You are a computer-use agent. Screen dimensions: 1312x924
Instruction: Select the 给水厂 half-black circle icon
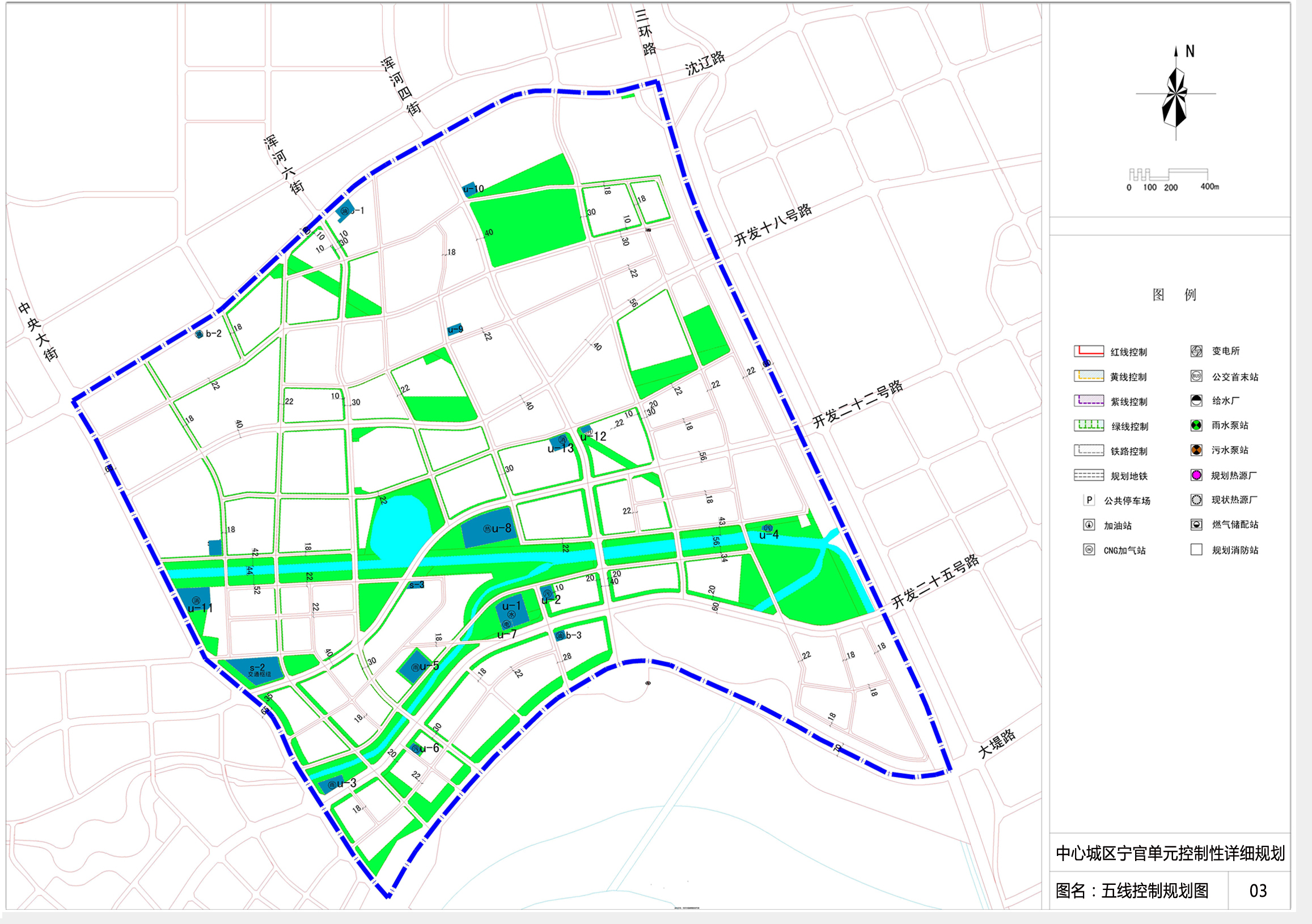1196,401
